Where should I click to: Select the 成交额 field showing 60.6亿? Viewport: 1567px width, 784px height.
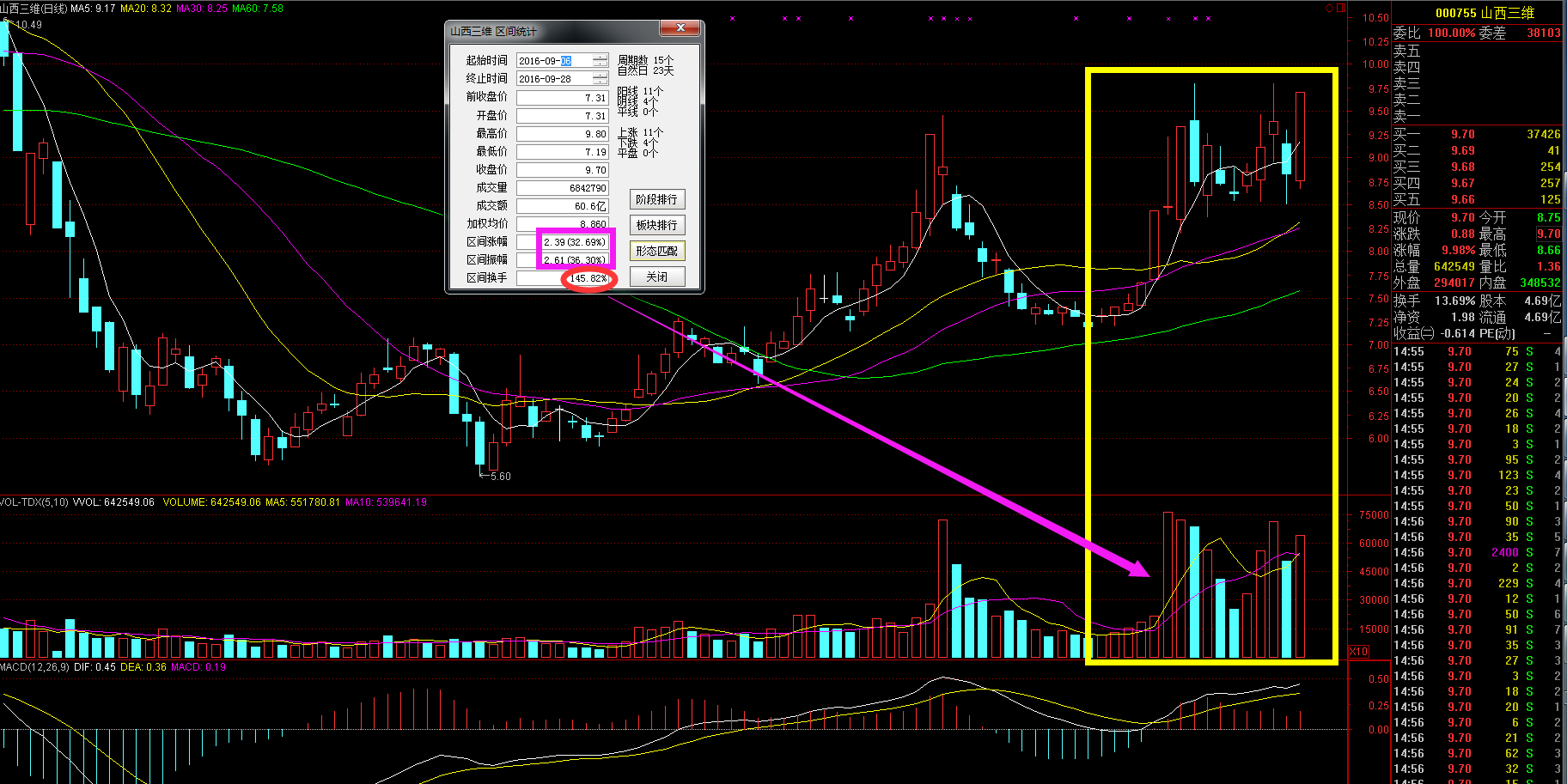[x=563, y=206]
